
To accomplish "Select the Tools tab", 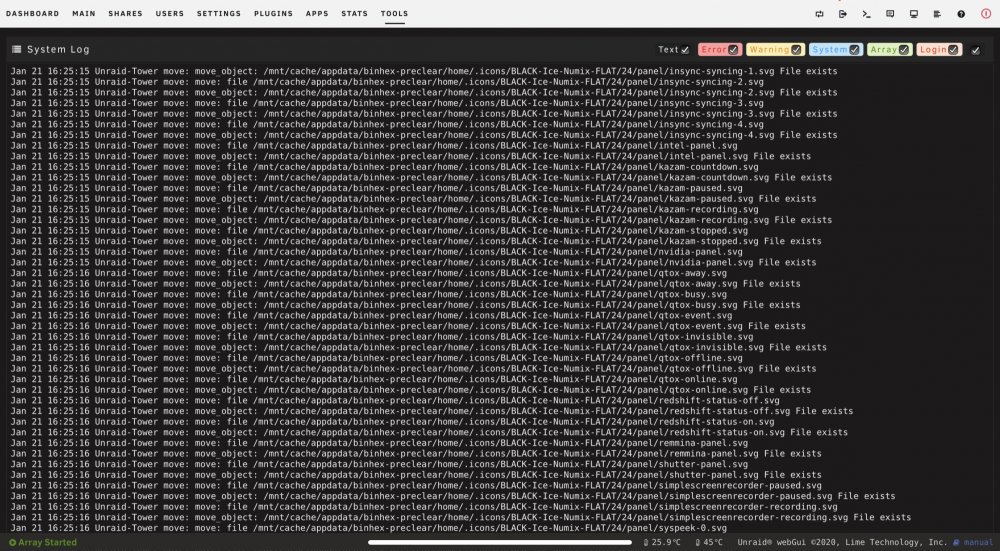I will click(394, 13).
